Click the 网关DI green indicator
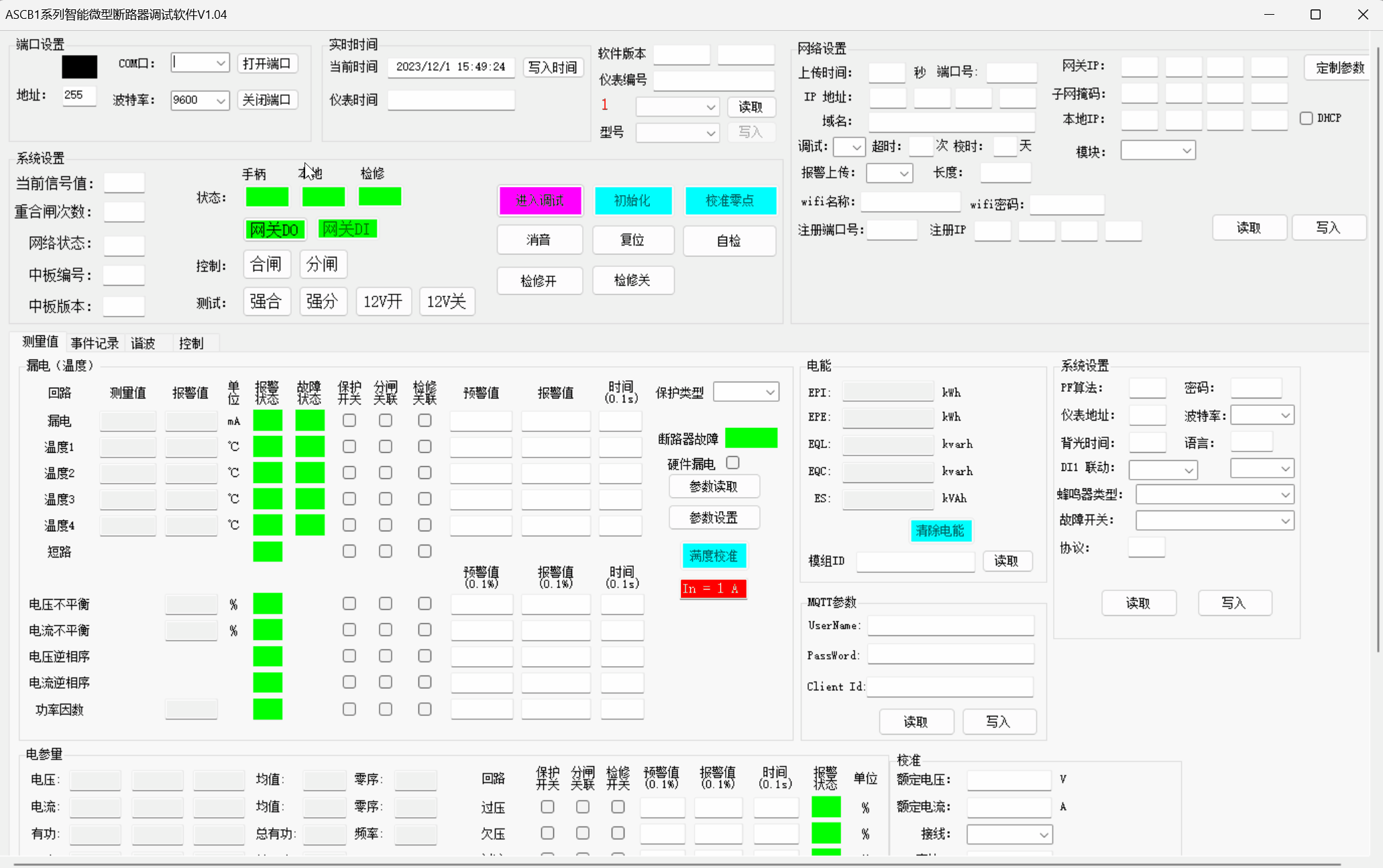 347,229
